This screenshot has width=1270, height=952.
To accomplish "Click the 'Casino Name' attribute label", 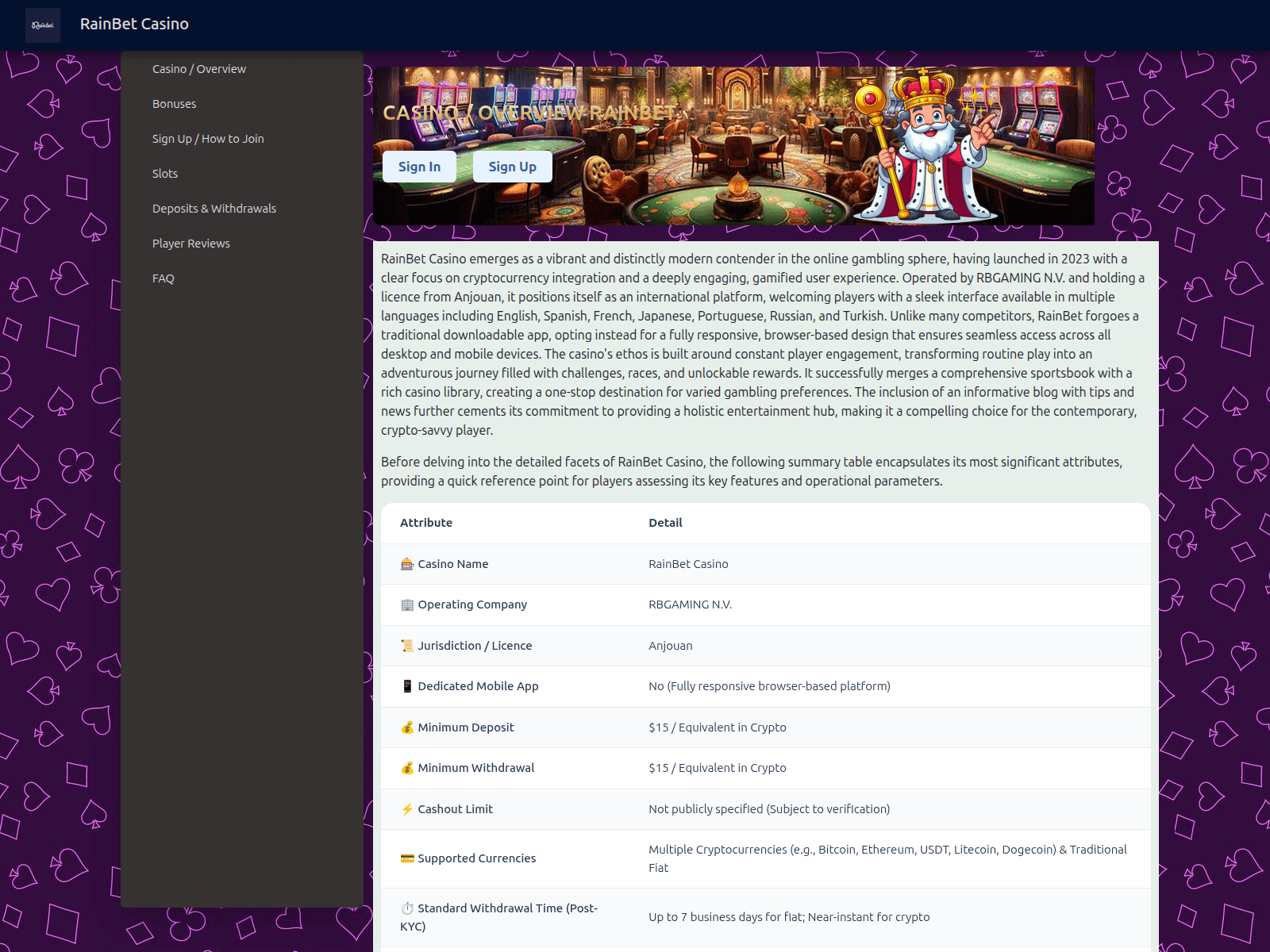I will point(453,564).
